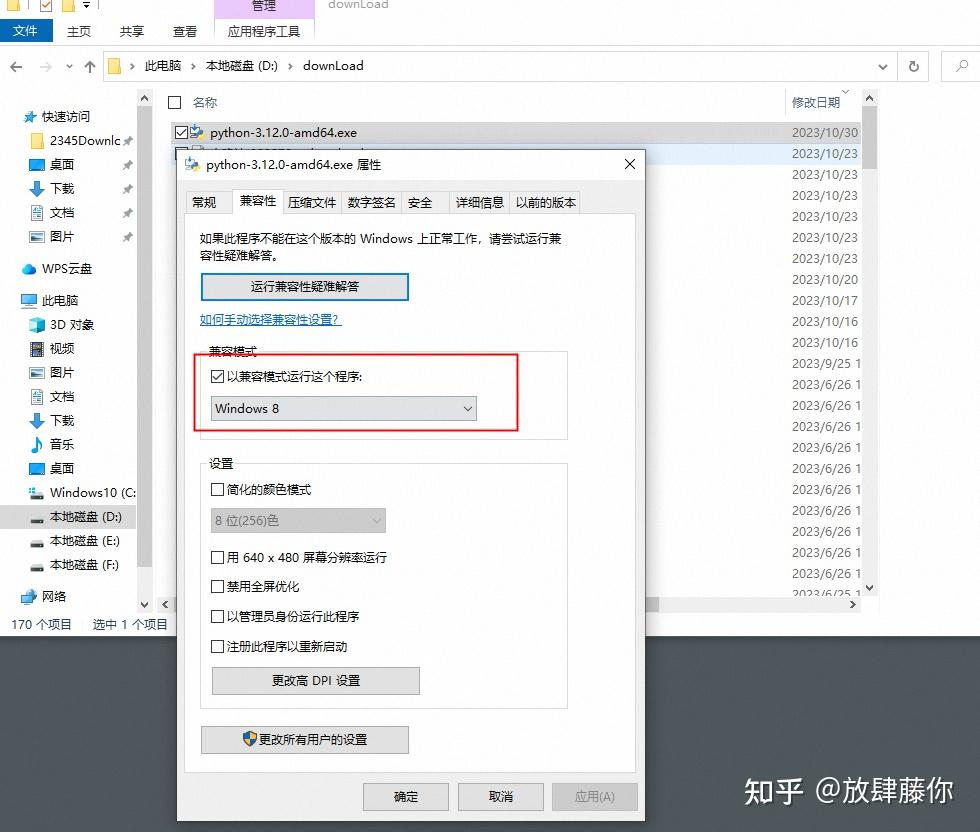Image resolution: width=980 pixels, height=832 pixels.
Task: Enable 以管理员身份运行此程序
Action: tap(217, 617)
